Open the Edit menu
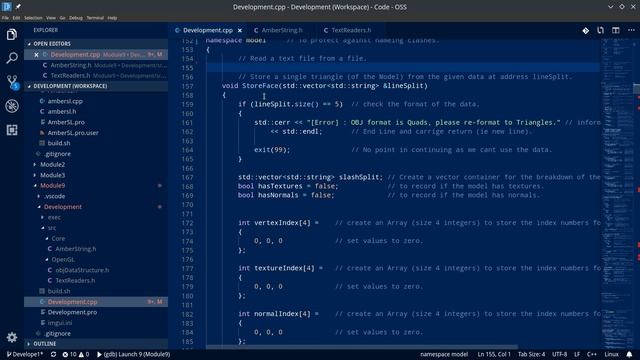The image size is (640, 360). pos(16,18)
